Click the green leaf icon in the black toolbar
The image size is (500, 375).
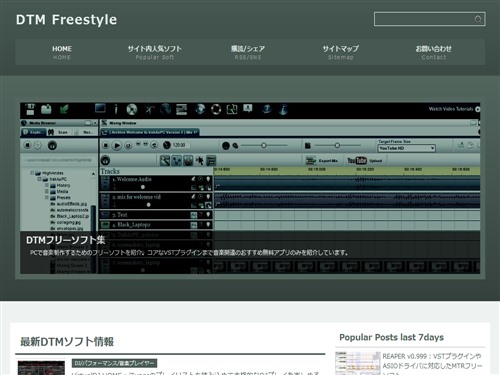pyautogui.click(x=64, y=109)
